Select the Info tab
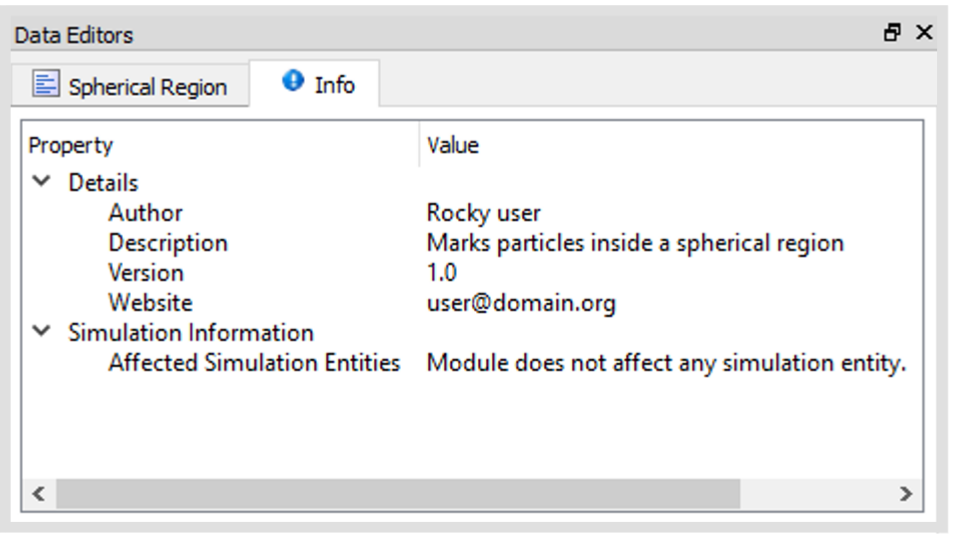 pyautogui.click(x=315, y=83)
